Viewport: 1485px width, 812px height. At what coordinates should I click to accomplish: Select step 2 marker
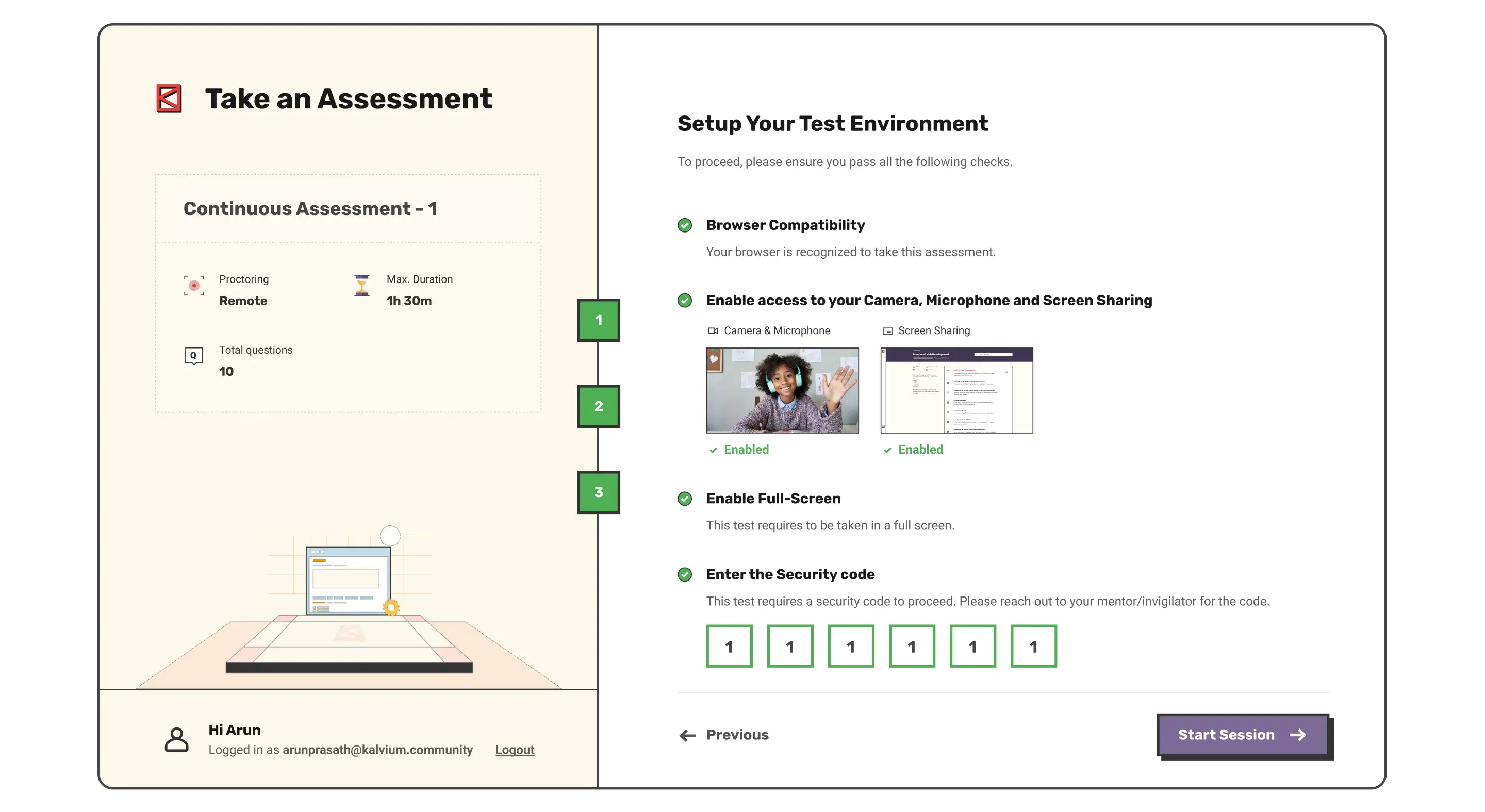click(598, 406)
